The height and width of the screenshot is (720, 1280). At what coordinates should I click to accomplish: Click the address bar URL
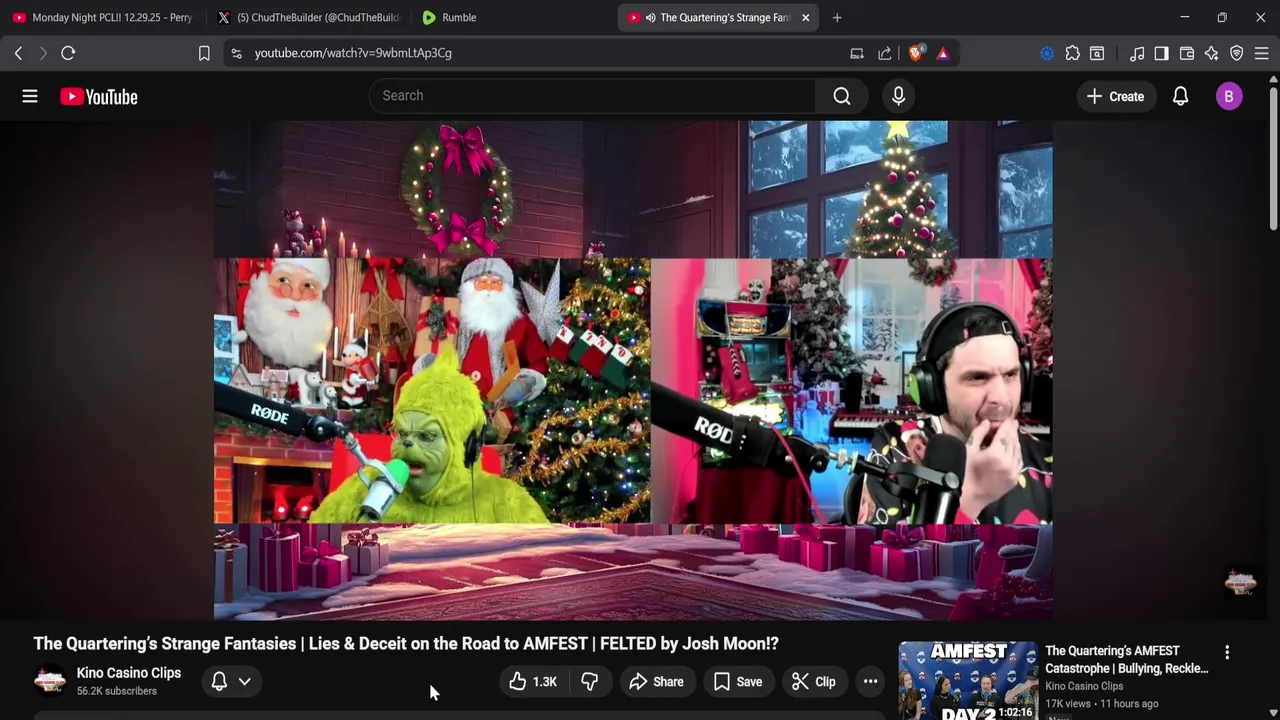[353, 53]
